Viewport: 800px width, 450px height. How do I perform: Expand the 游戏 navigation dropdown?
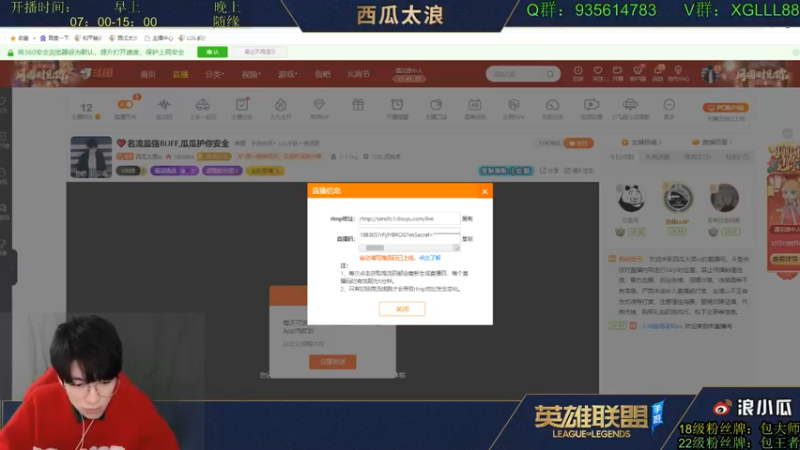tap(287, 74)
